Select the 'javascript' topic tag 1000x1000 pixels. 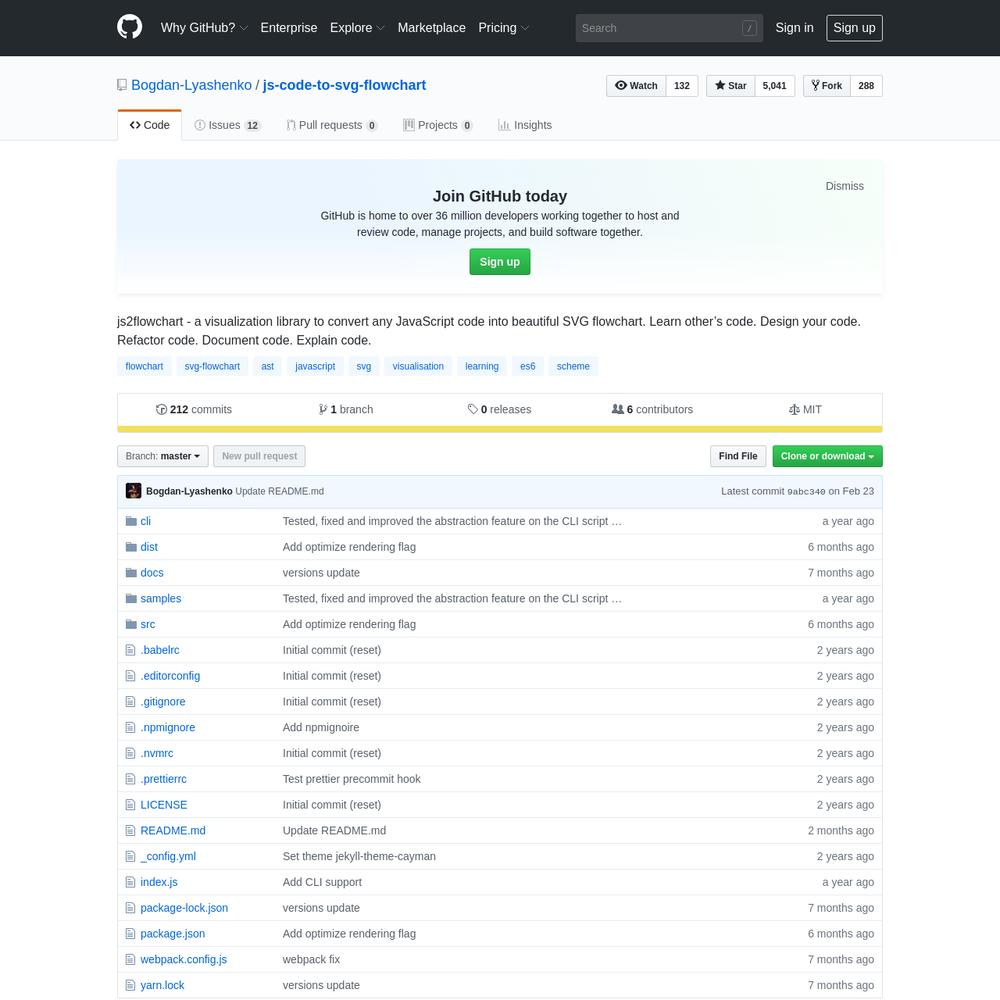tap(315, 366)
